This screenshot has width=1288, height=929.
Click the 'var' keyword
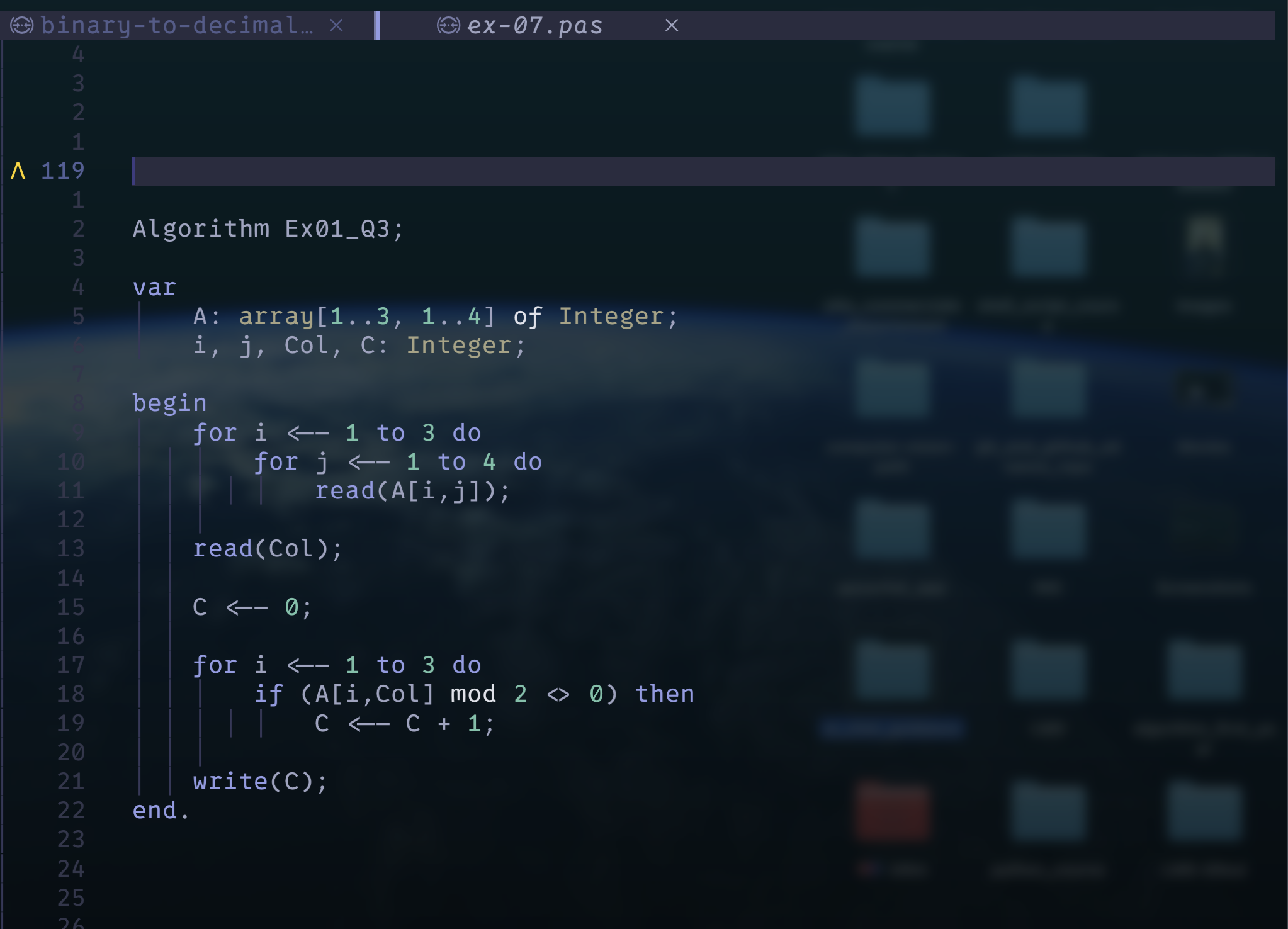(154, 288)
